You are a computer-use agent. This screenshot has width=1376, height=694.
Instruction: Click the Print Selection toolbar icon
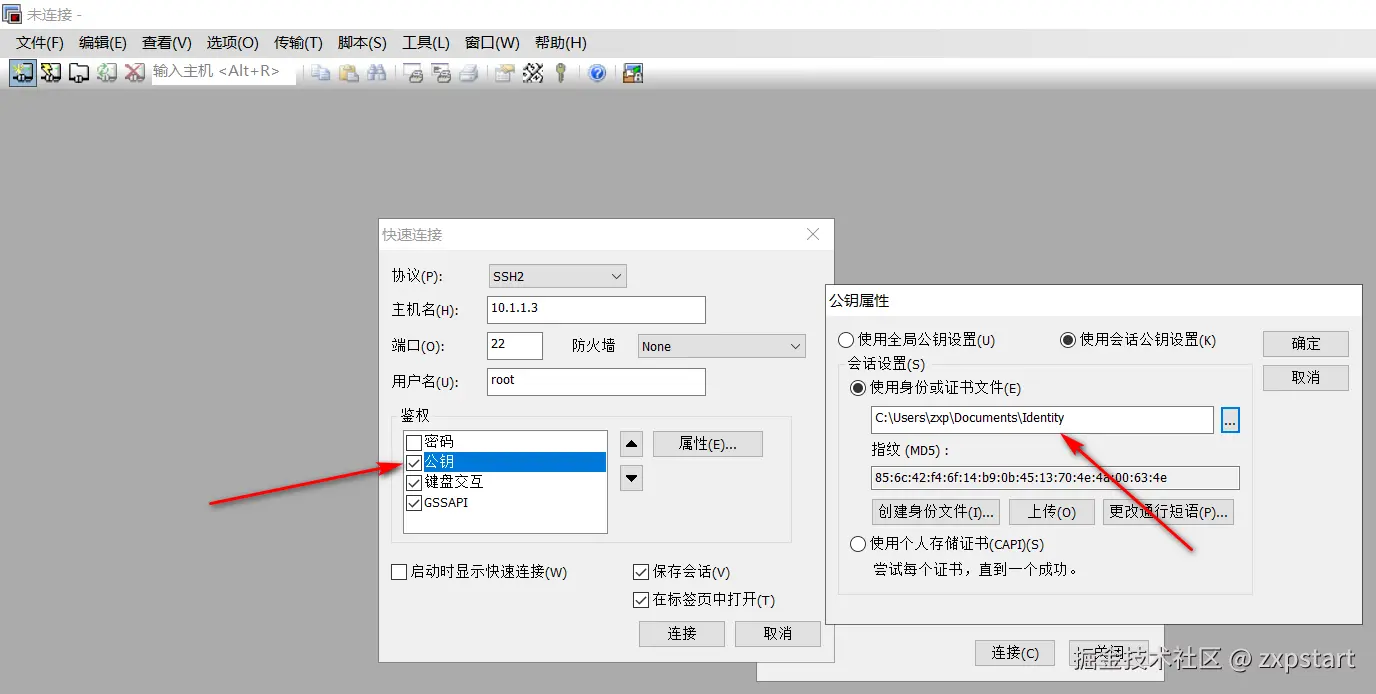[x=441, y=73]
